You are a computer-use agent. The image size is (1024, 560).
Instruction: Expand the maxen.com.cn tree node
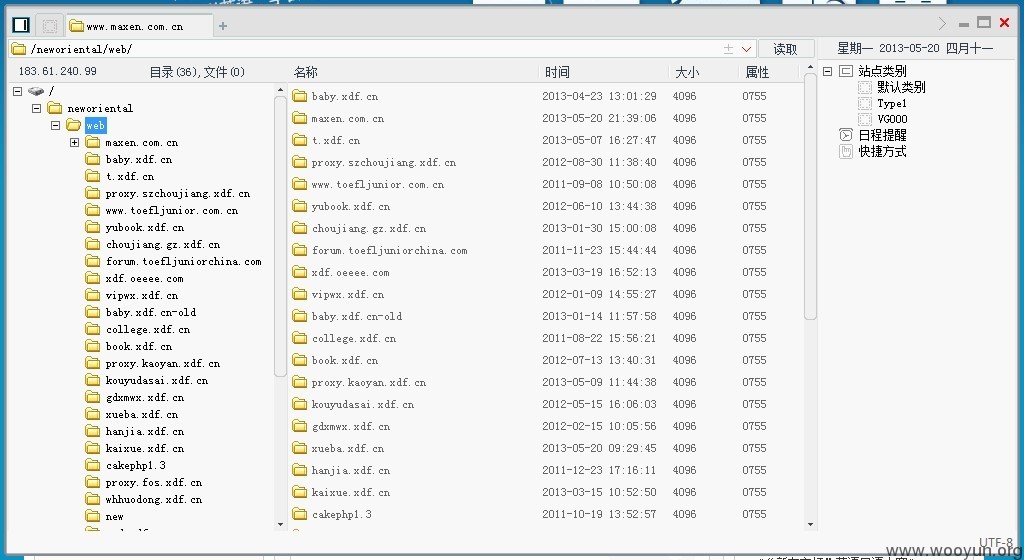(74, 142)
